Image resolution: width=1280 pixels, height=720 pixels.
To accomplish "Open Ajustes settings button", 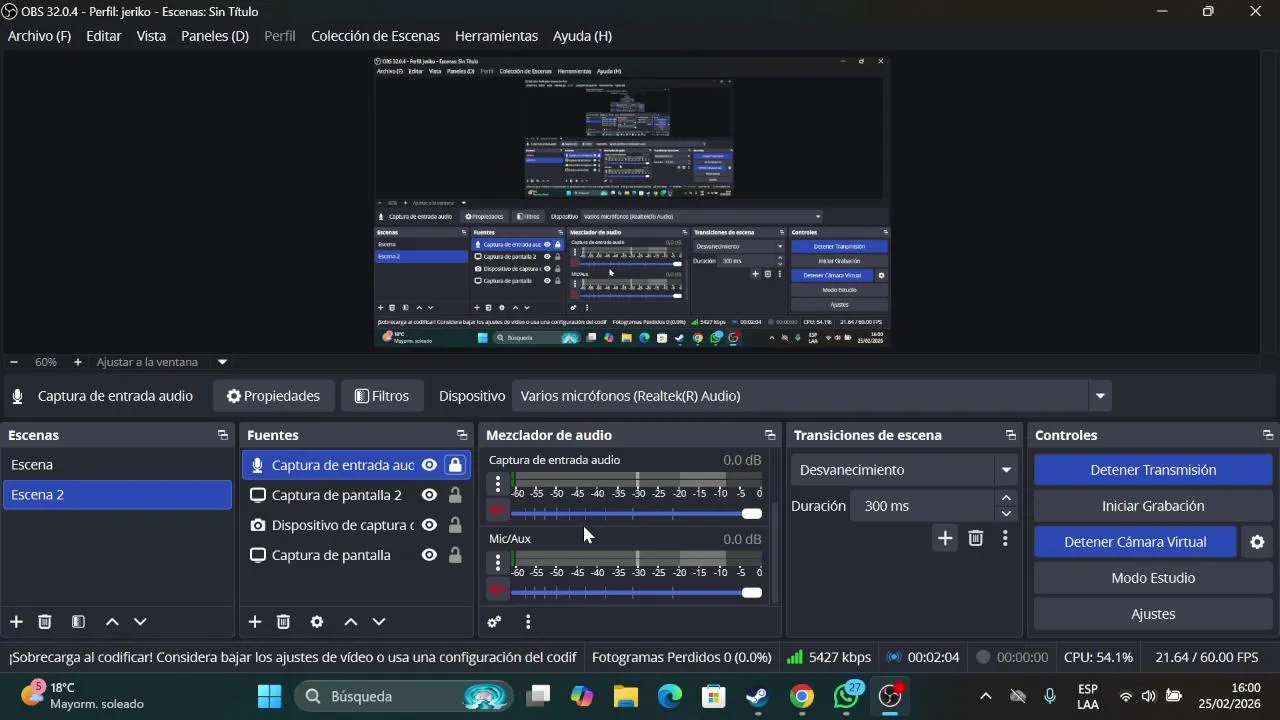I will click(1153, 614).
